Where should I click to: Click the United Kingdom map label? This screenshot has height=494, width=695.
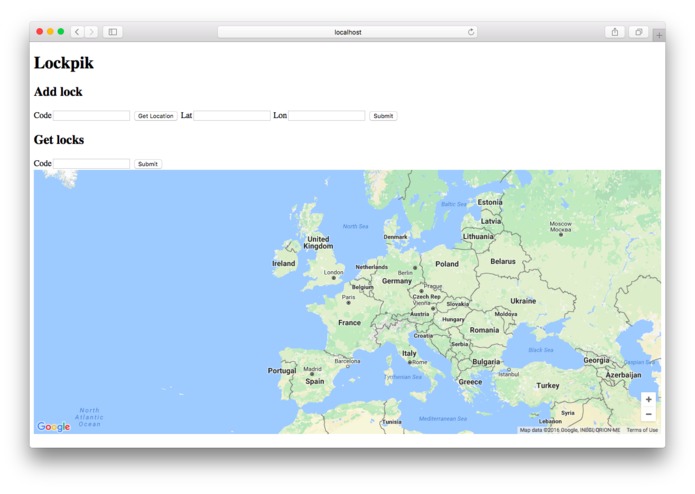pyautogui.click(x=318, y=242)
